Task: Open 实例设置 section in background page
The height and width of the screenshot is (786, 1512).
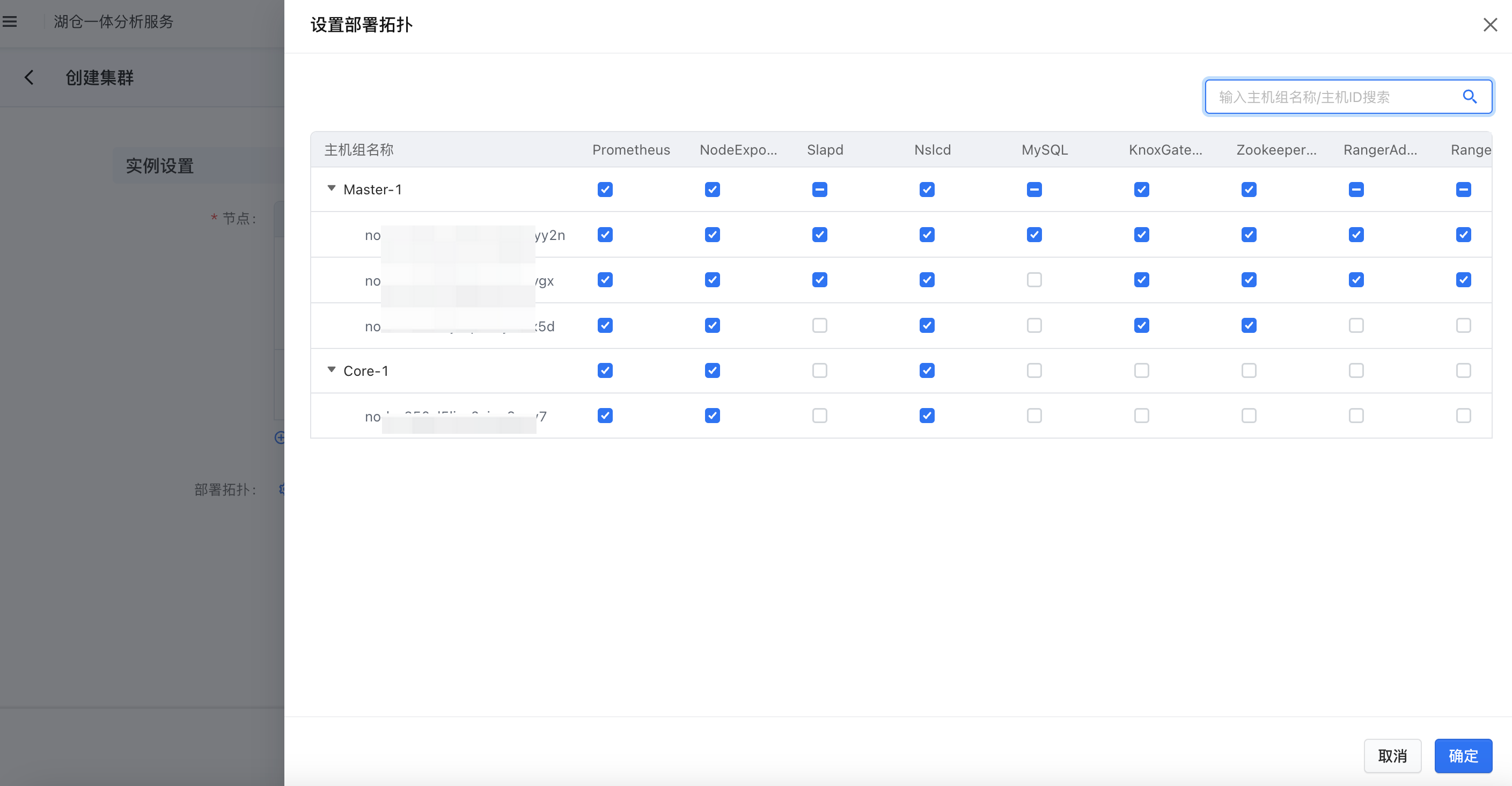Action: click(160, 166)
